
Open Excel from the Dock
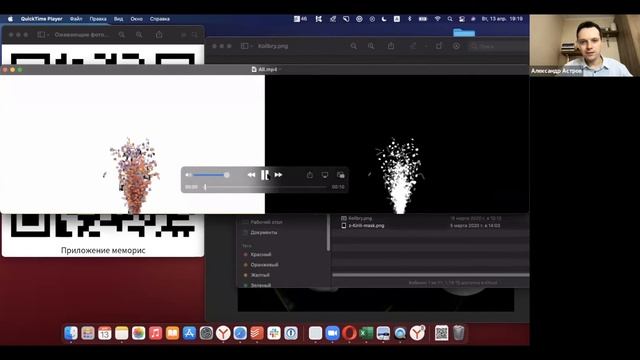[366, 333]
